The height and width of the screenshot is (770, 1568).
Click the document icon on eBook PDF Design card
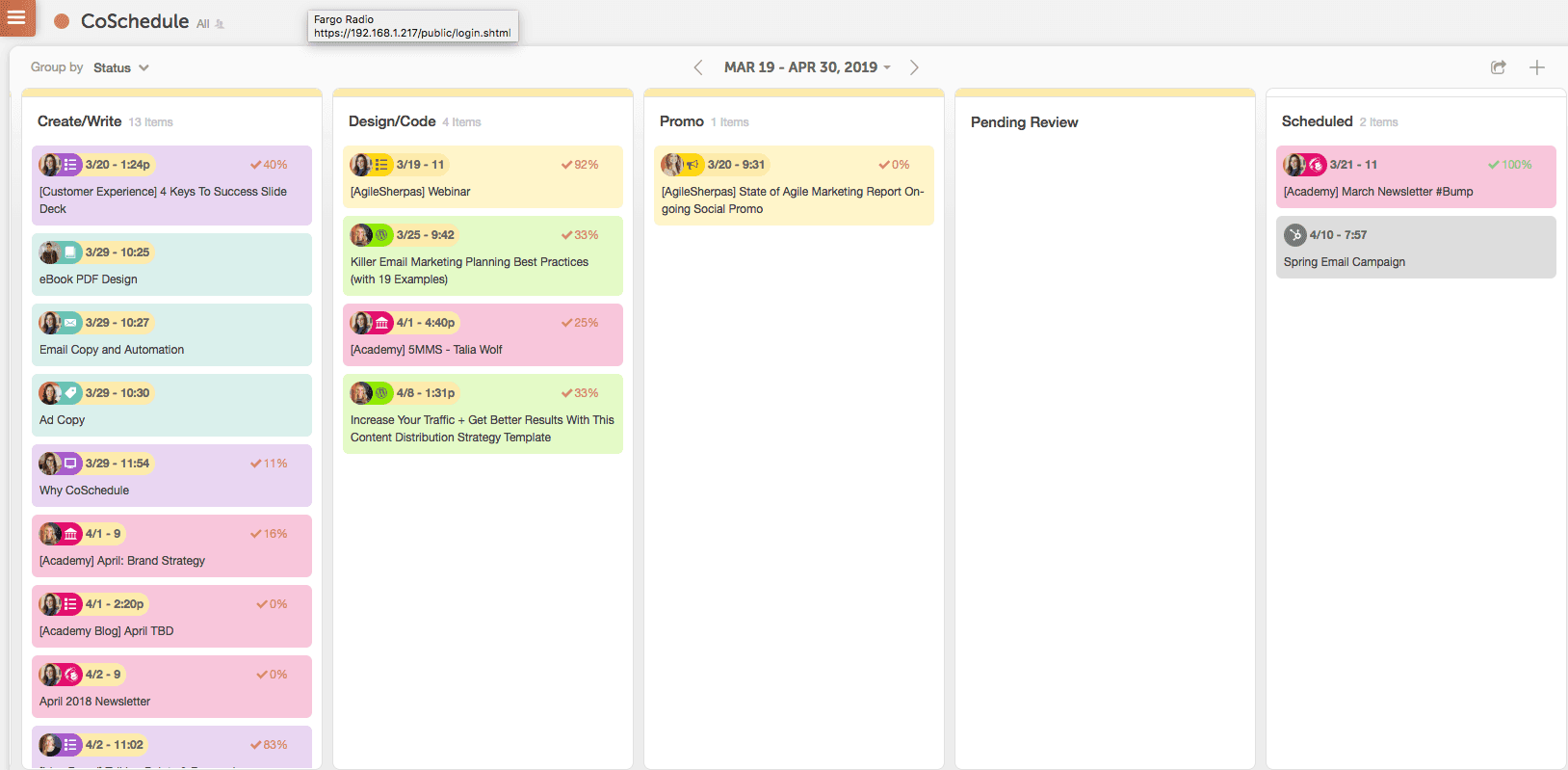[70, 252]
